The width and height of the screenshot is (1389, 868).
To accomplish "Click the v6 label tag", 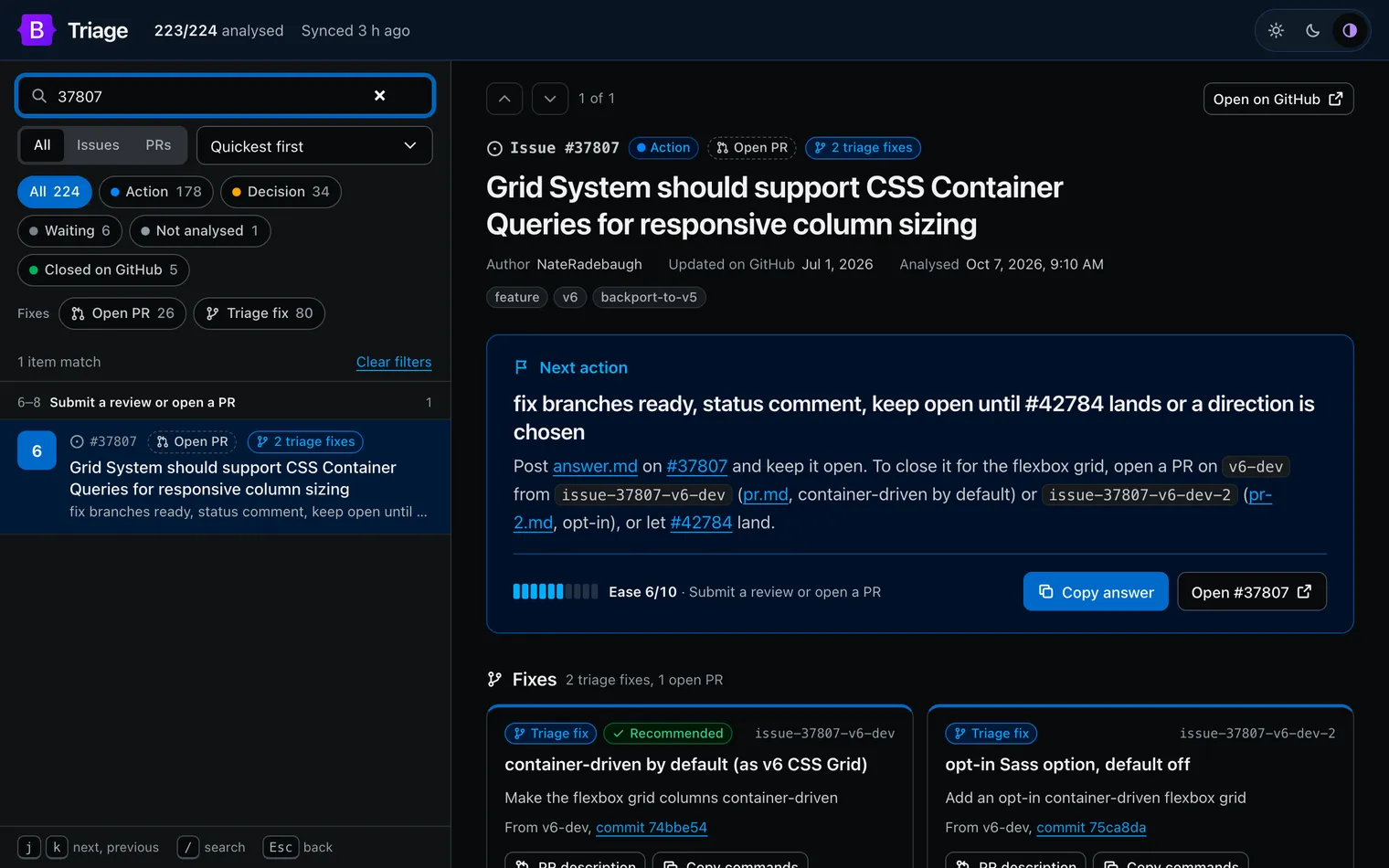I will click(x=570, y=298).
